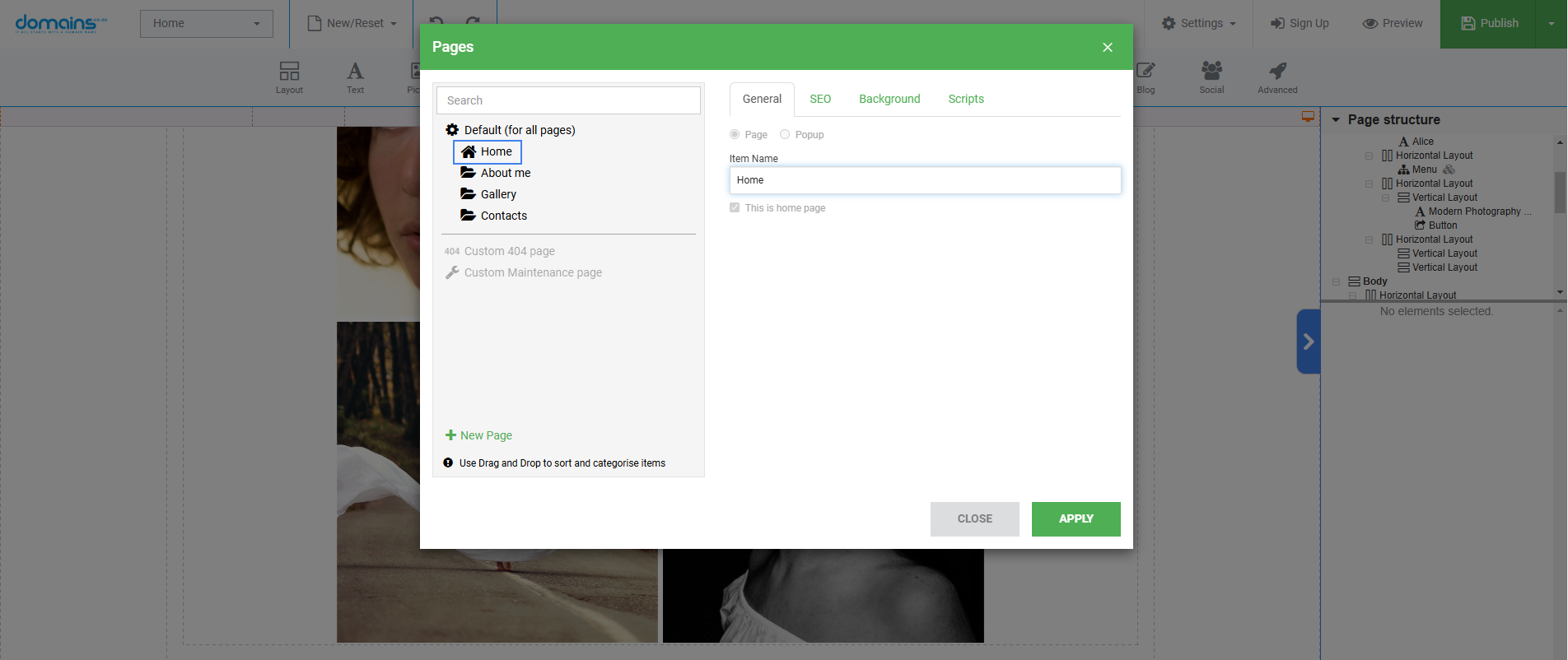Viewport: 1568px width, 660px height.
Task: Click the Item Name input field
Action: tap(924, 180)
